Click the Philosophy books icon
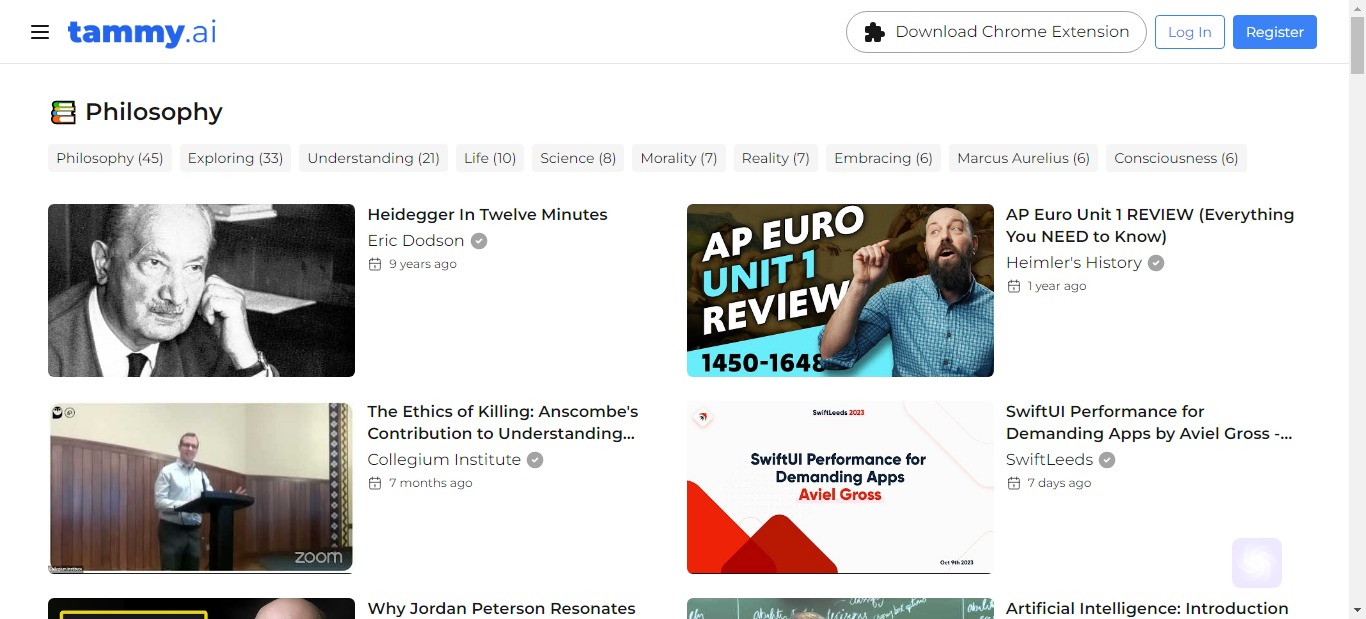This screenshot has width=1366, height=619. click(x=63, y=112)
